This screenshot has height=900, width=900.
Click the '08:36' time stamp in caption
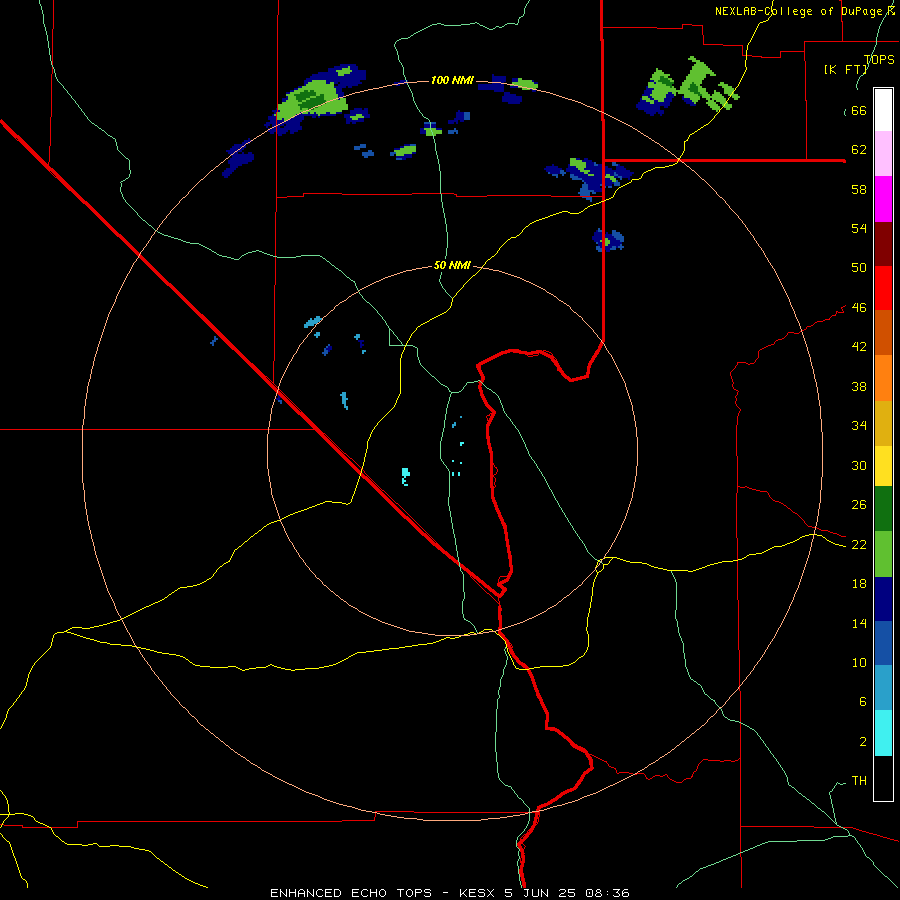pyautogui.click(x=607, y=893)
